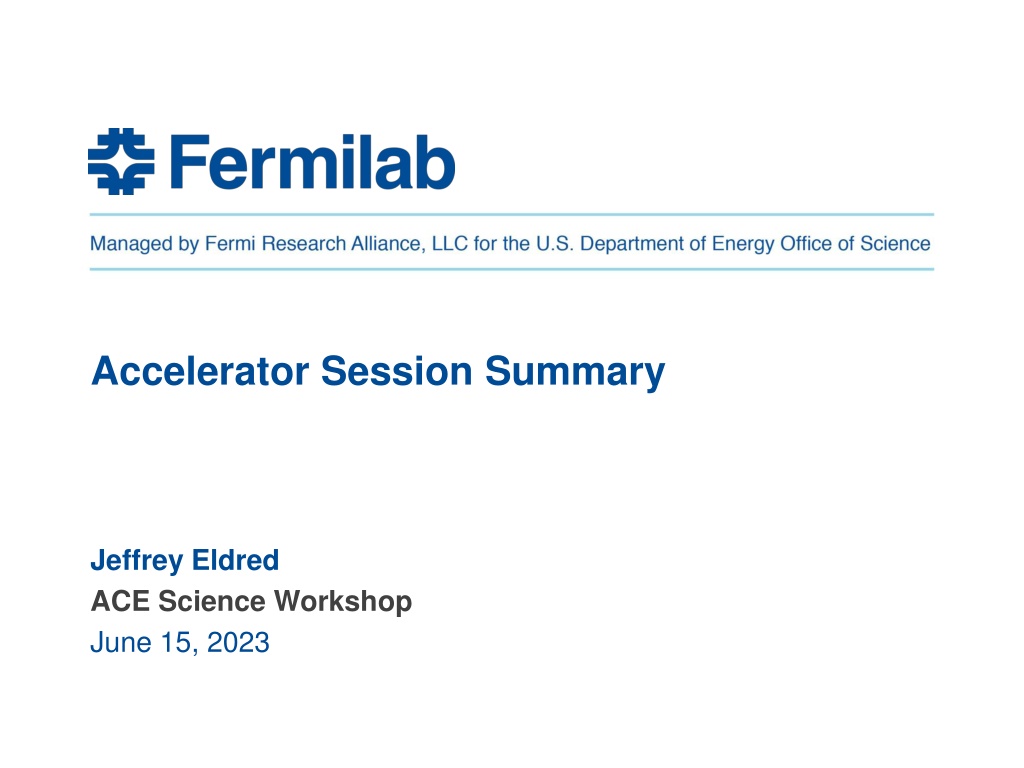Click the author name Jeffrey Eldred
Image resolution: width=1024 pixels, height=768 pixels.
tap(185, 561)
